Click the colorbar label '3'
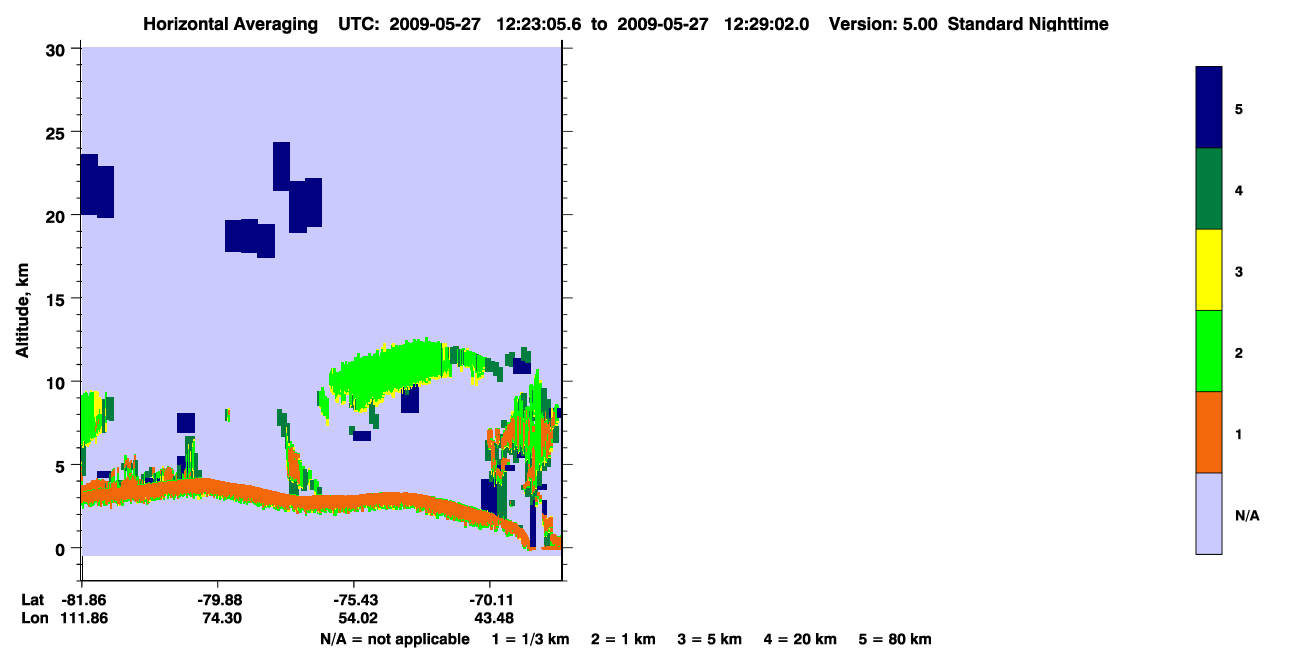This screenshot has width=1300, height=667. pyautogui.click(x=1239, y=271)
